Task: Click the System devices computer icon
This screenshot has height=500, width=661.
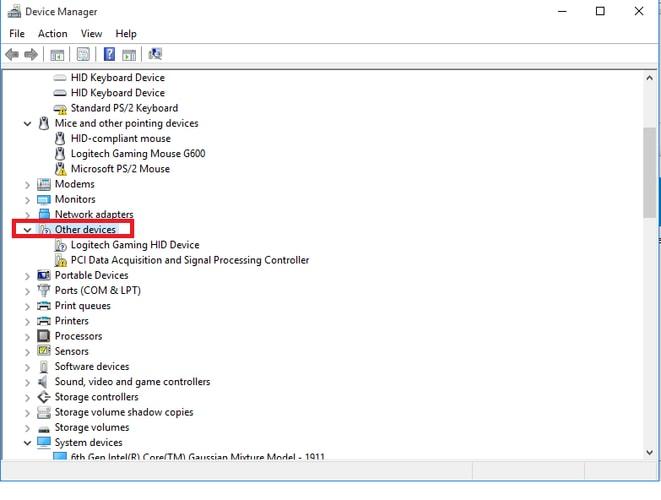Action: (44, 442)
